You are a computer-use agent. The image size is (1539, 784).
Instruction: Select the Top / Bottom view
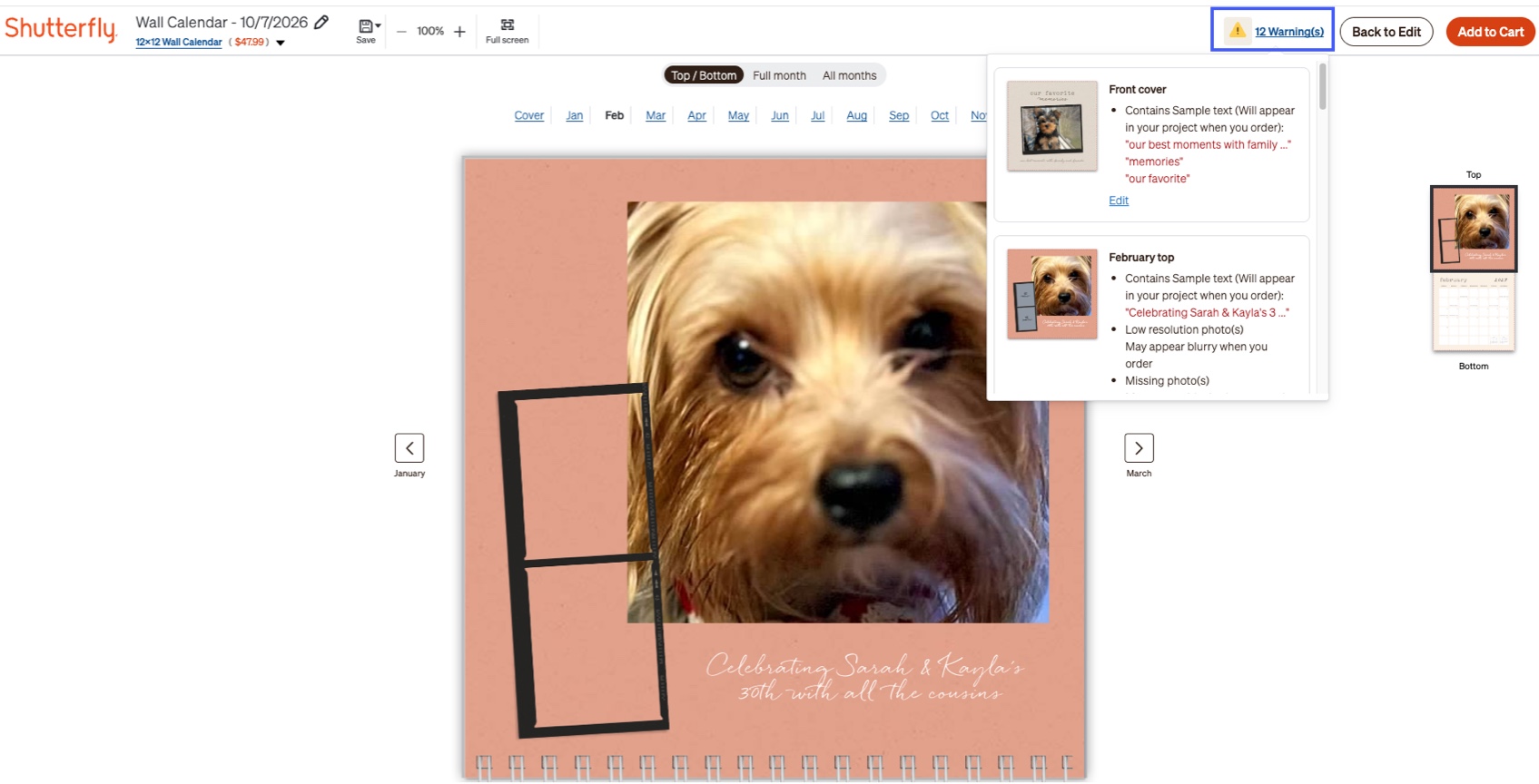(x=704, y=75)
